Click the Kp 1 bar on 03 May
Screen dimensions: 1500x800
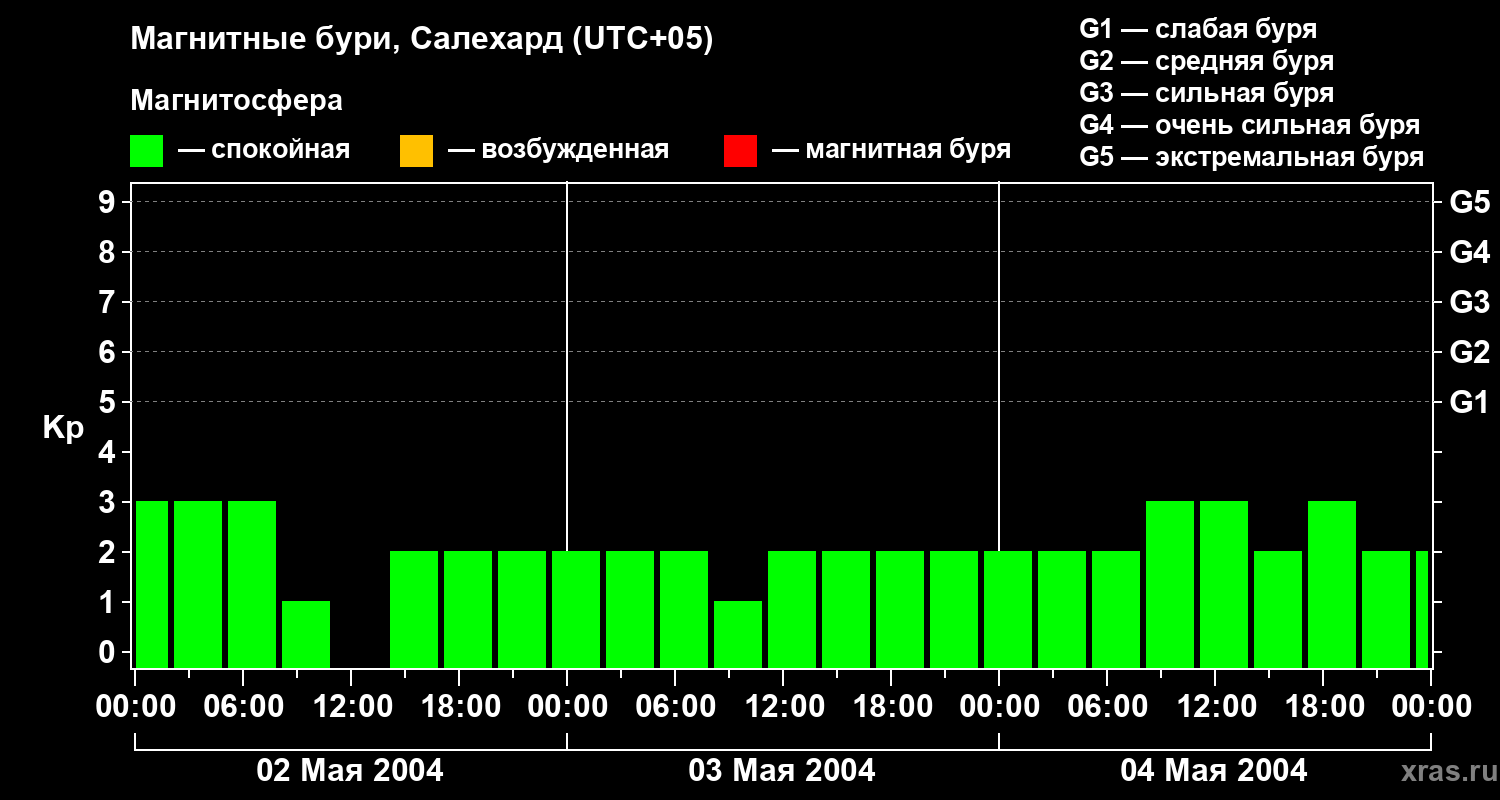click(x=738, y=634)
